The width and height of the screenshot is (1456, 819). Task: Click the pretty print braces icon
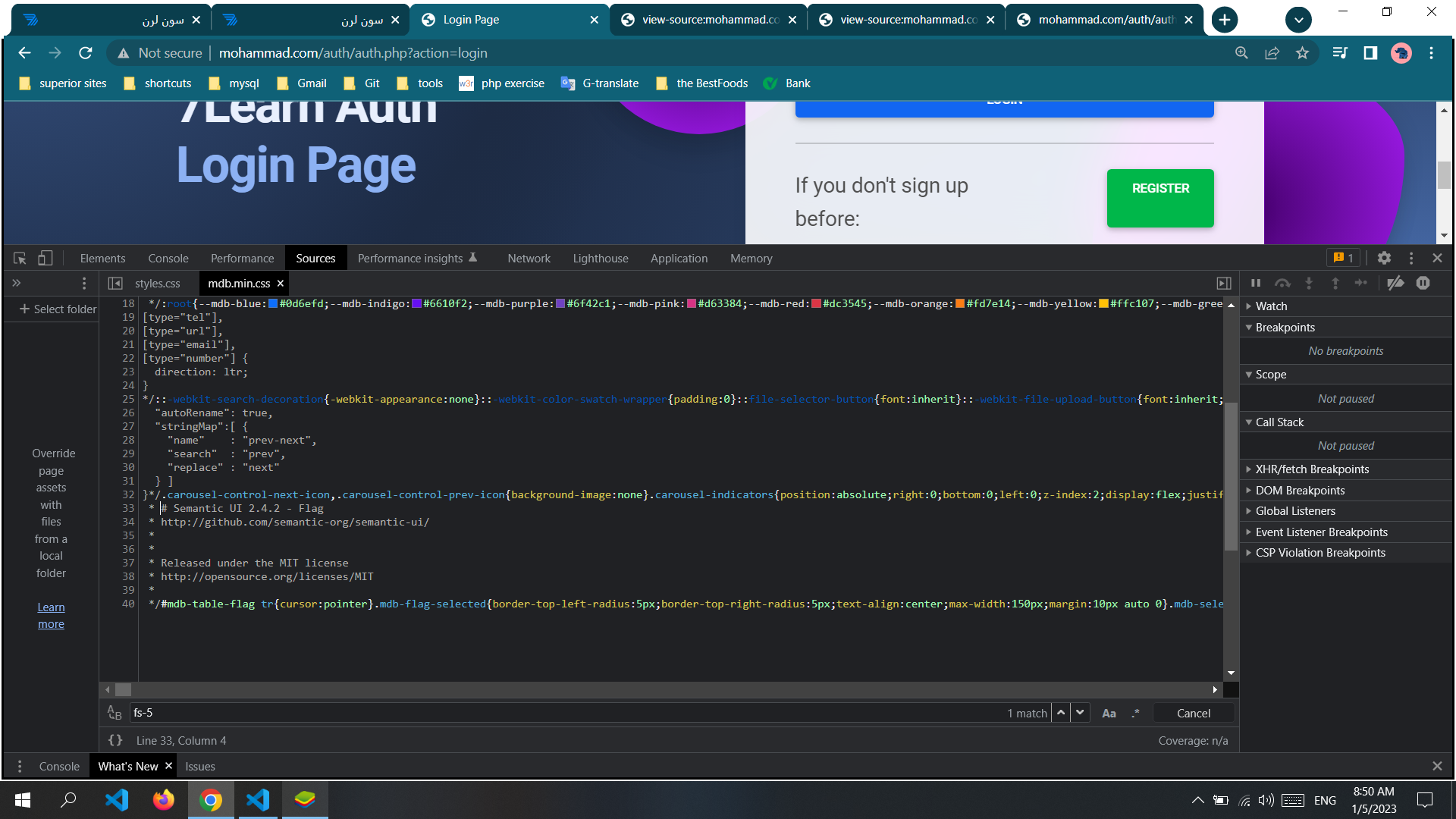coord(115,740)
